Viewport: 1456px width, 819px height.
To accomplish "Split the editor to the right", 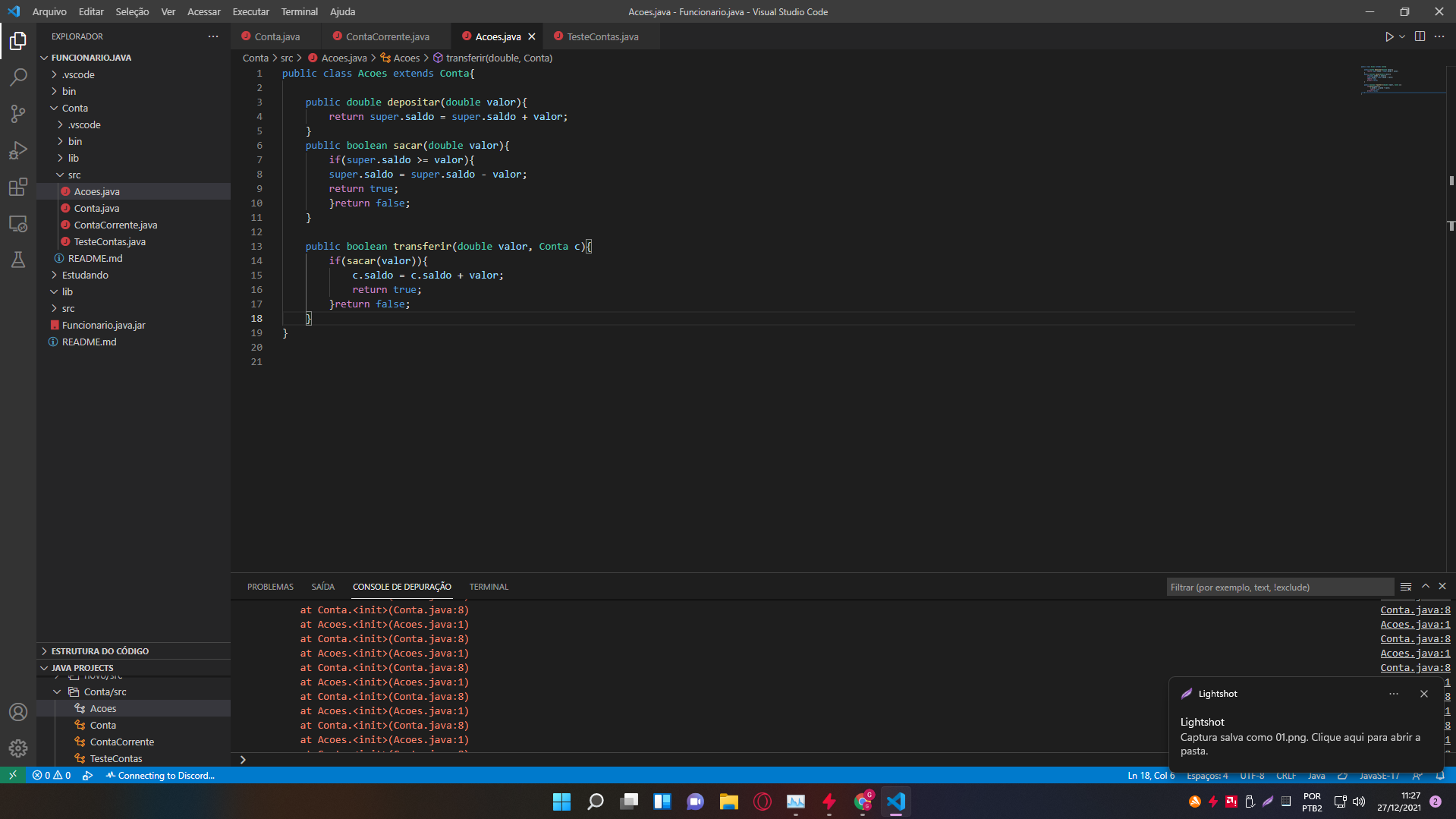I will 1420,36.
